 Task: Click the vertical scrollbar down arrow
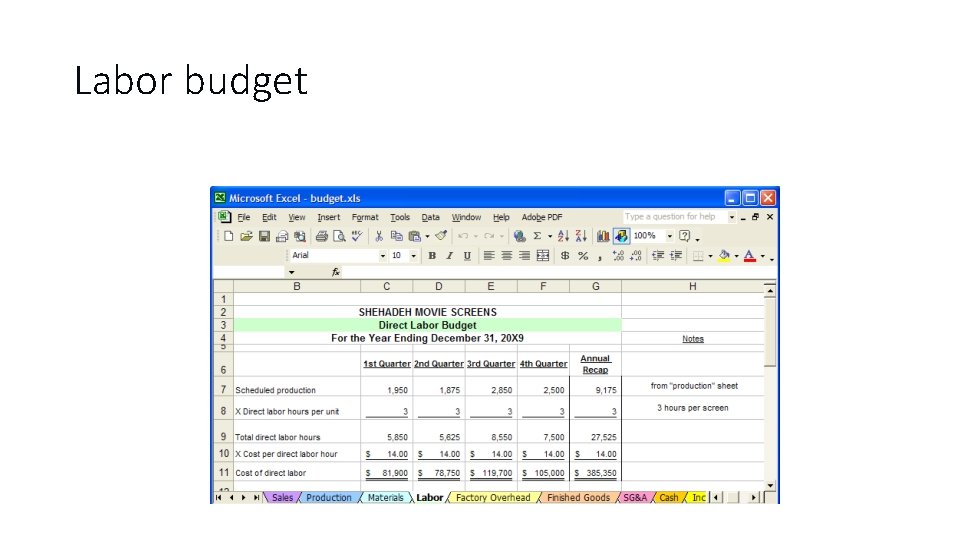coord(770,486)
